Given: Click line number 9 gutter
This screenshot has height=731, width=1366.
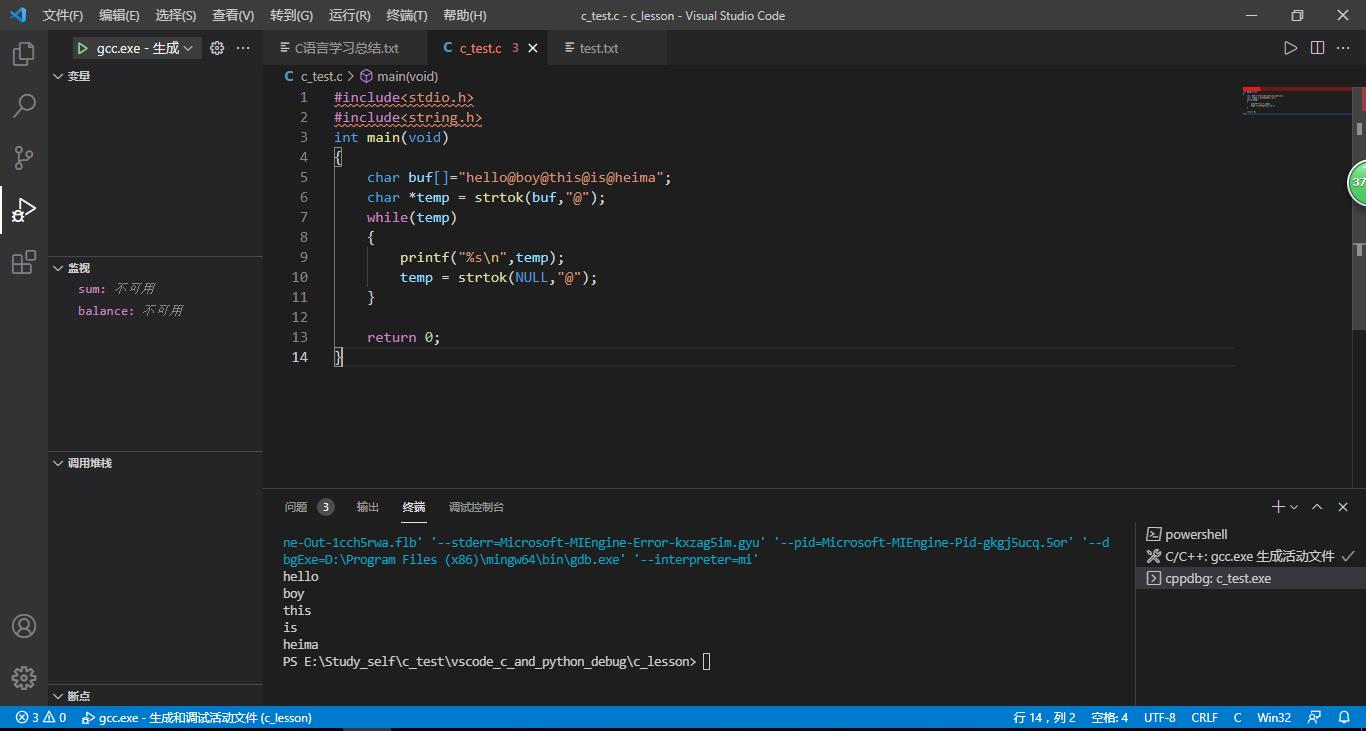Looking at the screenshot, I should click(303, 257).
